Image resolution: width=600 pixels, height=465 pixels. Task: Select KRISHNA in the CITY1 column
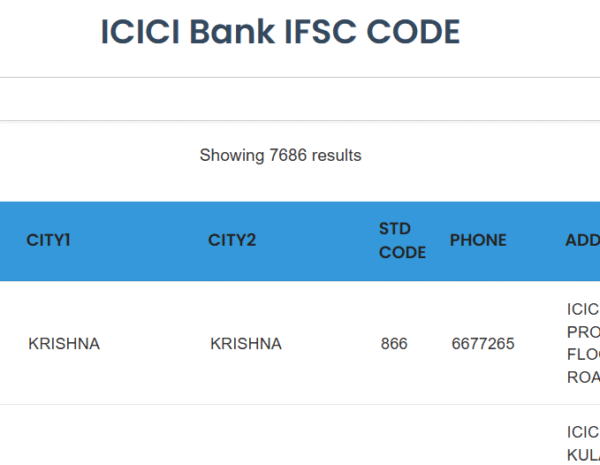(64, 344)
